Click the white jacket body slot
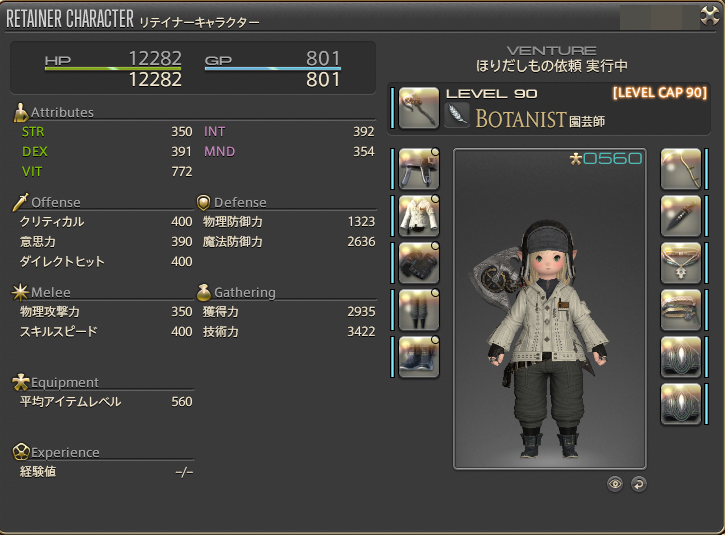The width and height of the screenshot is (725, 535). pos(418,216)
